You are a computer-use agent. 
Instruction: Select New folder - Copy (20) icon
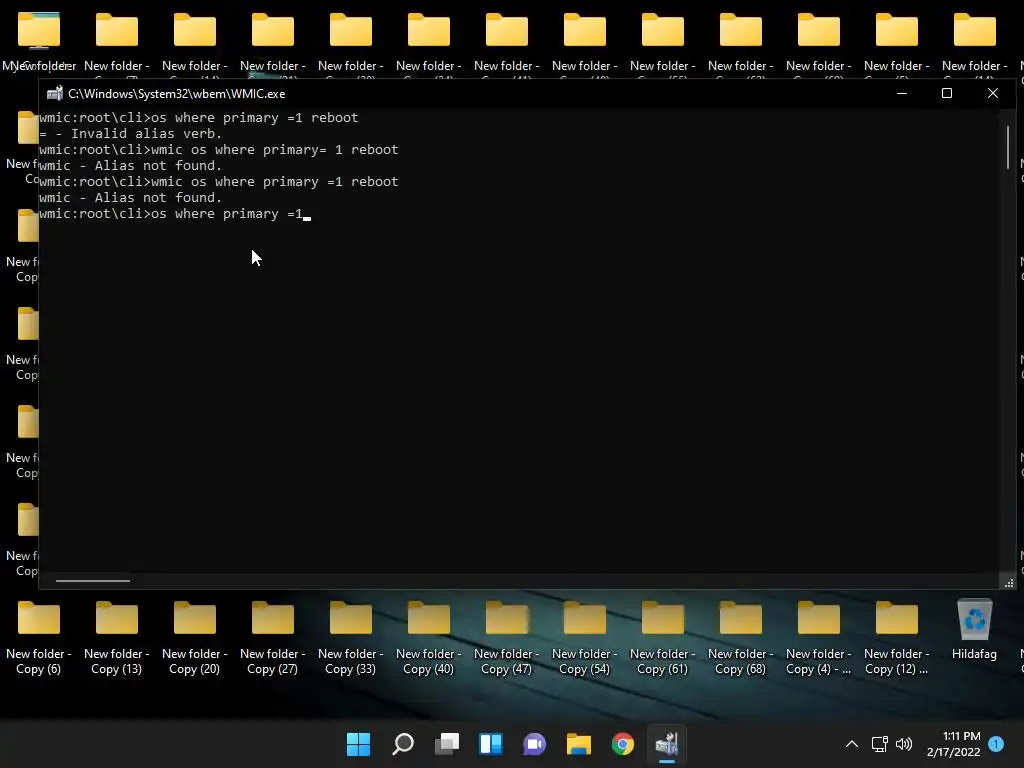pos(195,637)
